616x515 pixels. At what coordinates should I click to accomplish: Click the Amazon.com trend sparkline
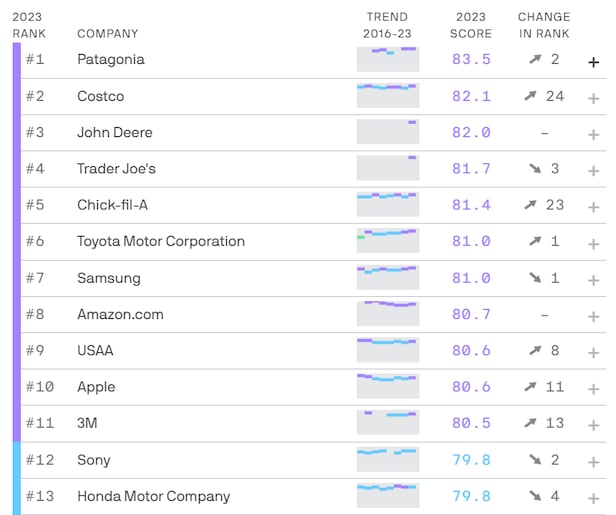click(388, 314)
